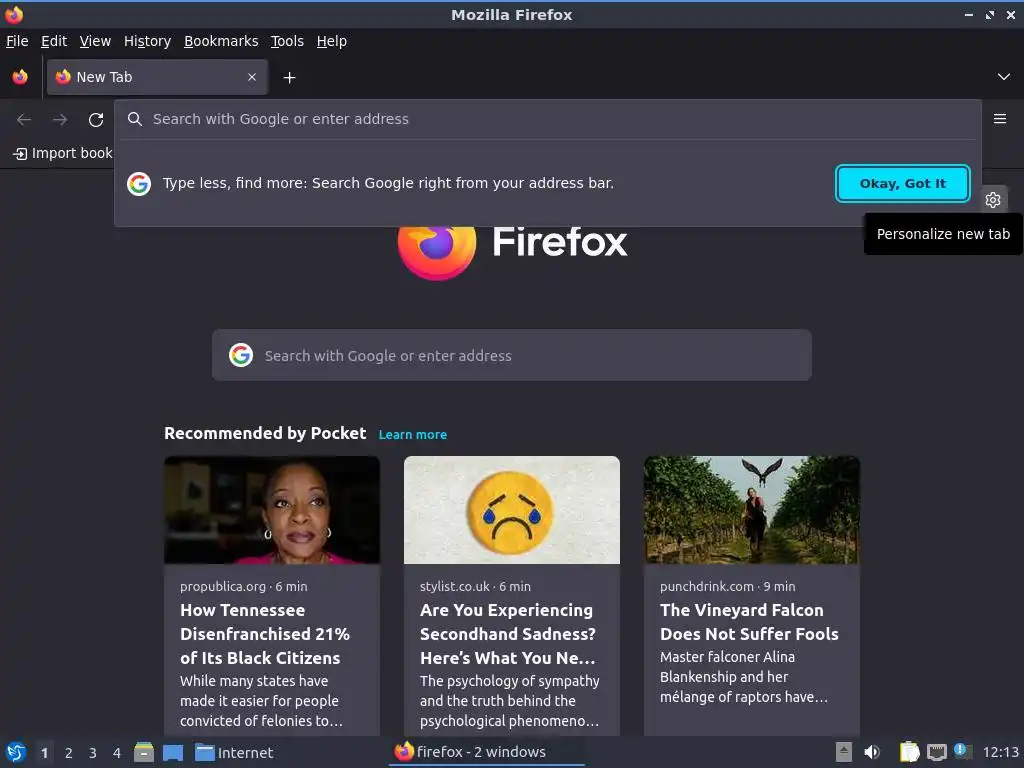Screen dimensions: 1024x768
Task: Minimize the Mozilla Firefox window
Action: 968,15
